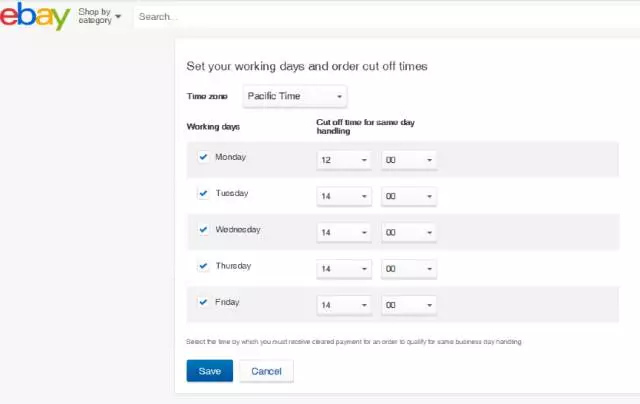Click the eBay logo
This screenshot has width=640, height=404.
35,17
